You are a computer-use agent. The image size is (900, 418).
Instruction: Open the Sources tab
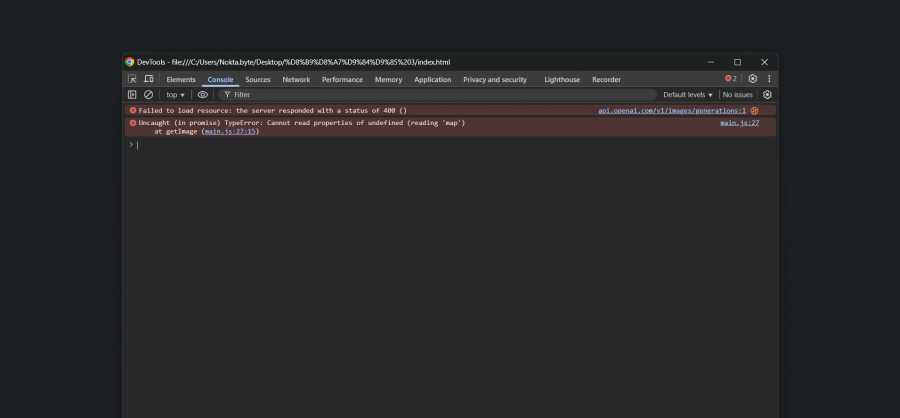pos(258,79)
